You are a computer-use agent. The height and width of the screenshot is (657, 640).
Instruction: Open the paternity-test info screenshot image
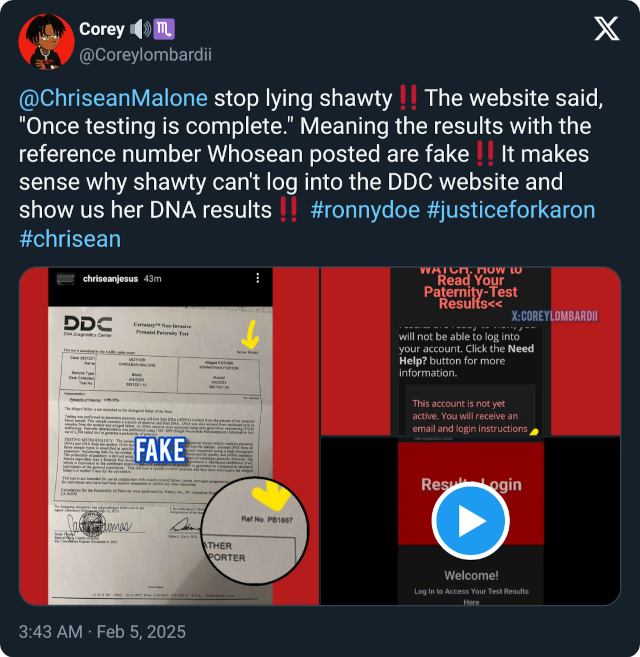(x=470, y=351)
